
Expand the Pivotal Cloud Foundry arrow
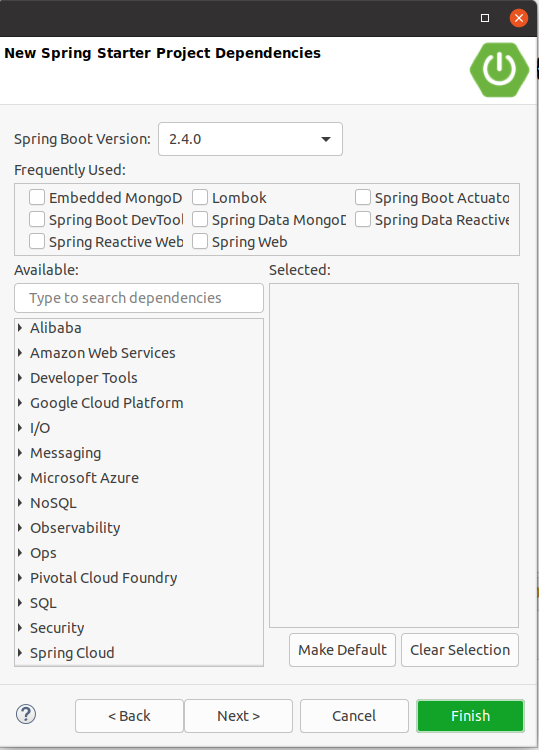pyautogui.click(x=20, y=577)
